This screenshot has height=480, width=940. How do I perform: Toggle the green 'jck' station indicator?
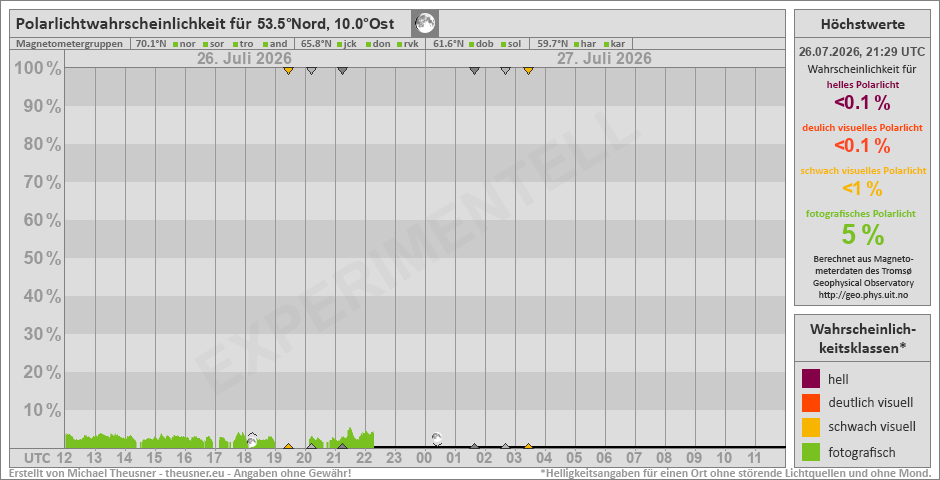[x=339, y=44]
